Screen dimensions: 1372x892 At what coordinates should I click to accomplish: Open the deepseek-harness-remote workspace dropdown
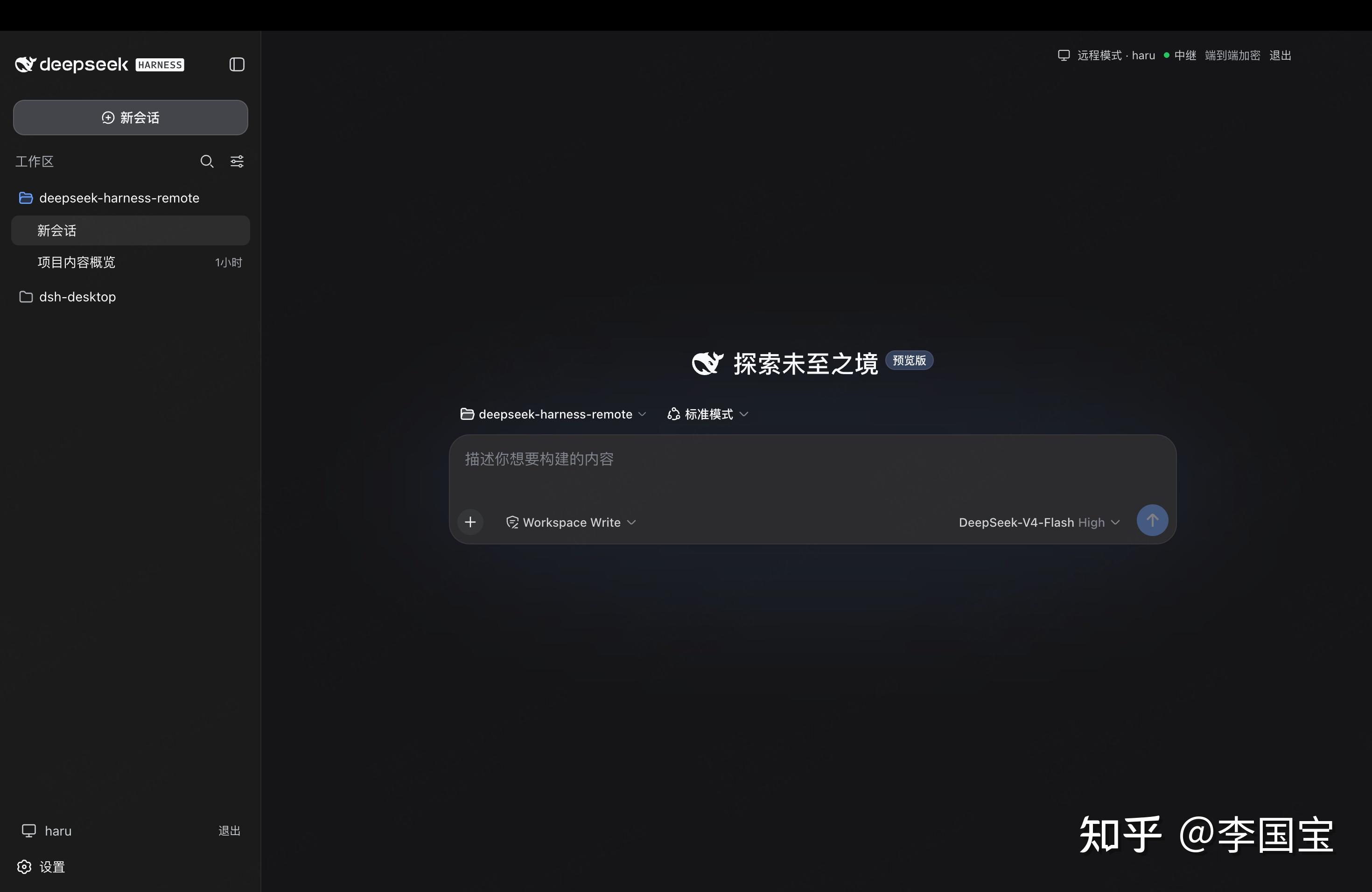pyautogui.click(x=553, y=414)
